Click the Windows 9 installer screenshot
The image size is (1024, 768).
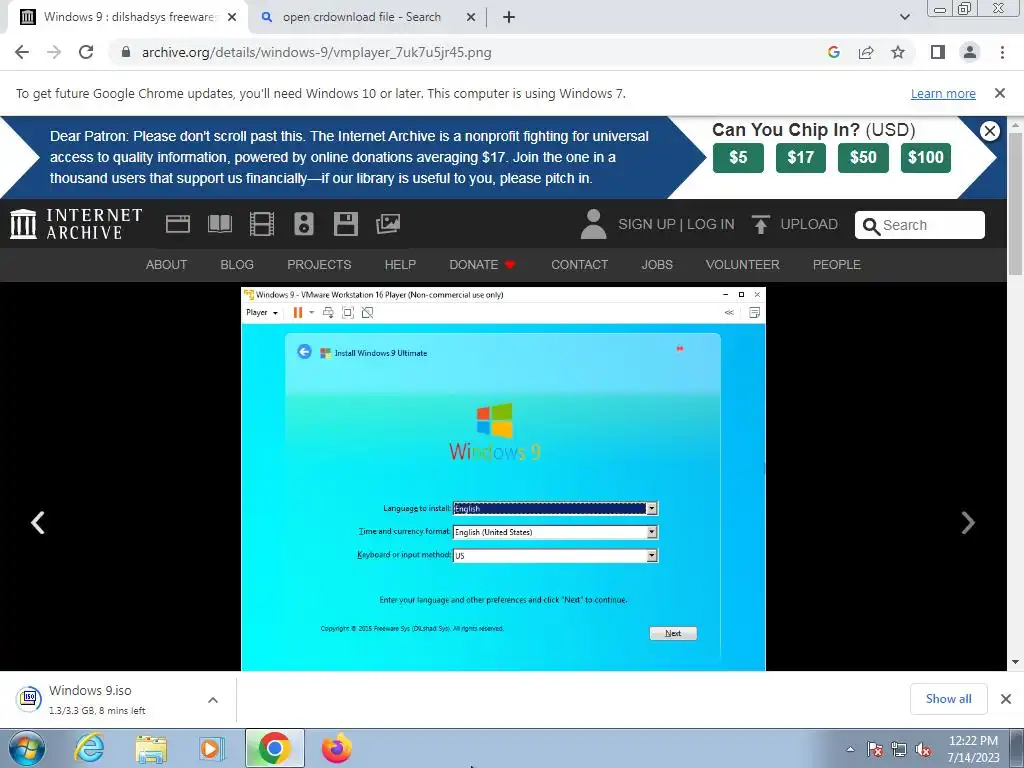pyautogui.click(x=503, y=479)
